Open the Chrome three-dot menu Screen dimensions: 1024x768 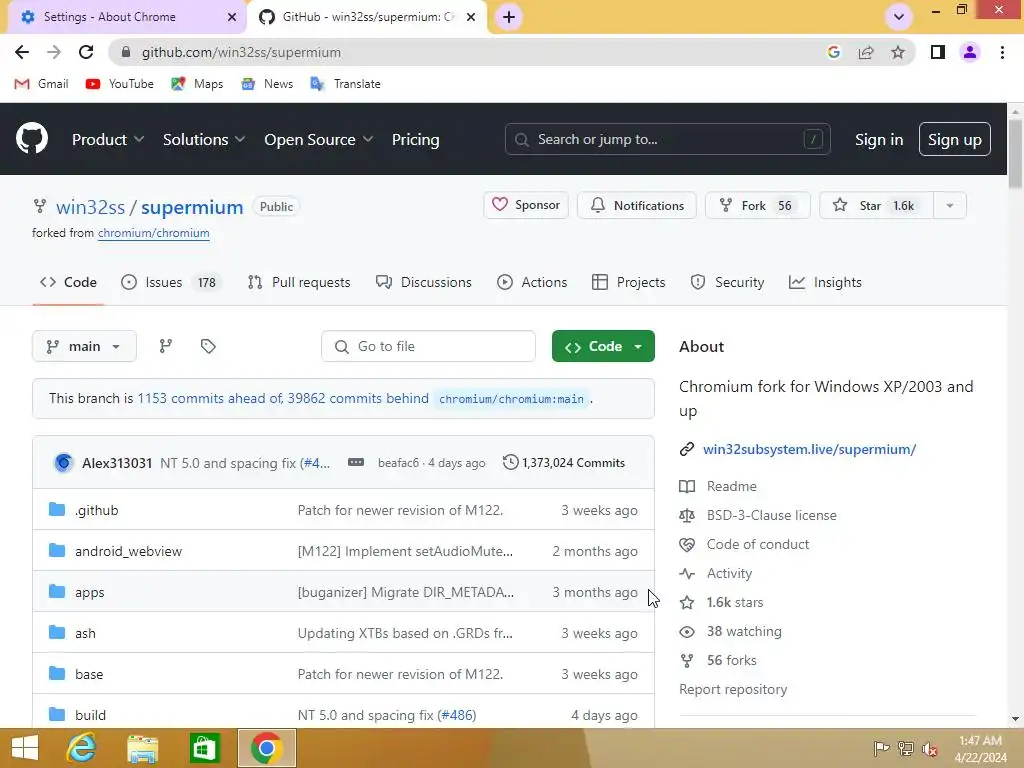pyautogui.click(x=1002, y=52)
